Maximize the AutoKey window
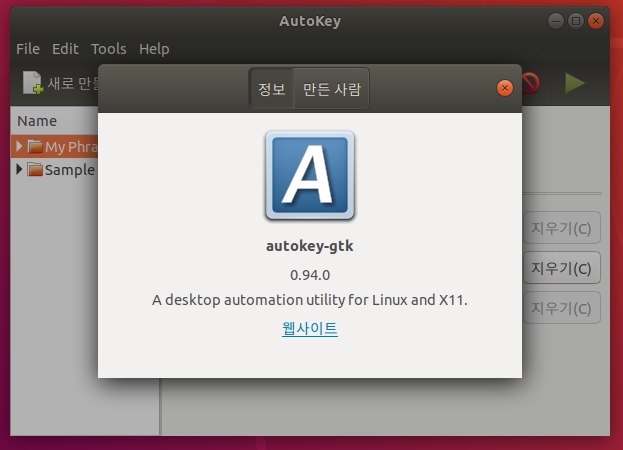623x450 pixels. tap(575, 21)
